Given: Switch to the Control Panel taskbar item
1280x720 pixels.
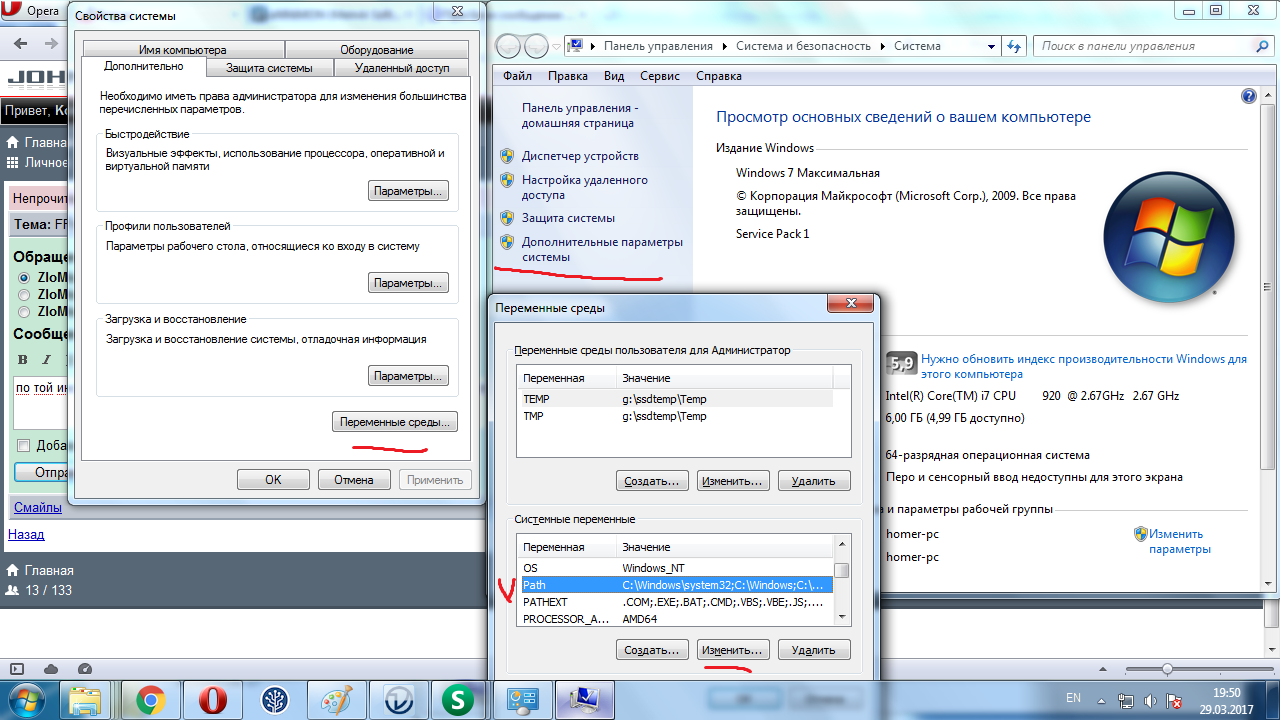Looking at the screenshot, I should point(522,699).
